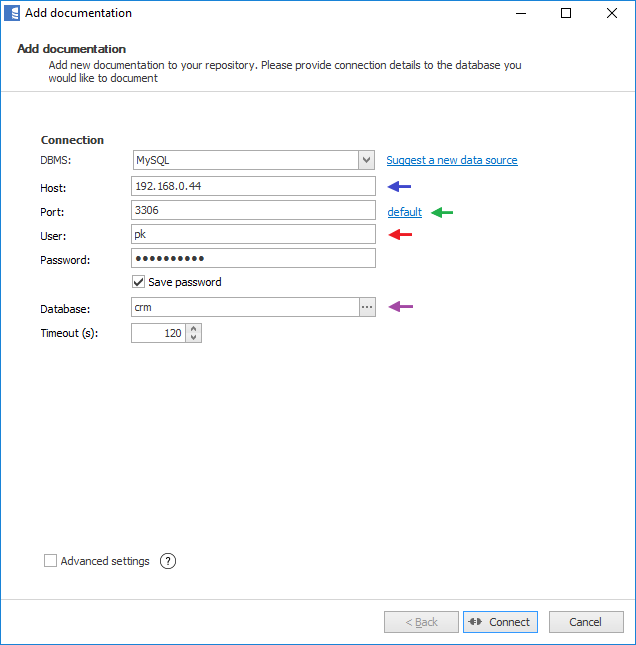Minimize the Add documentation window
The height and width of the screenshot is (645, 636).
[x=520, y=14]
